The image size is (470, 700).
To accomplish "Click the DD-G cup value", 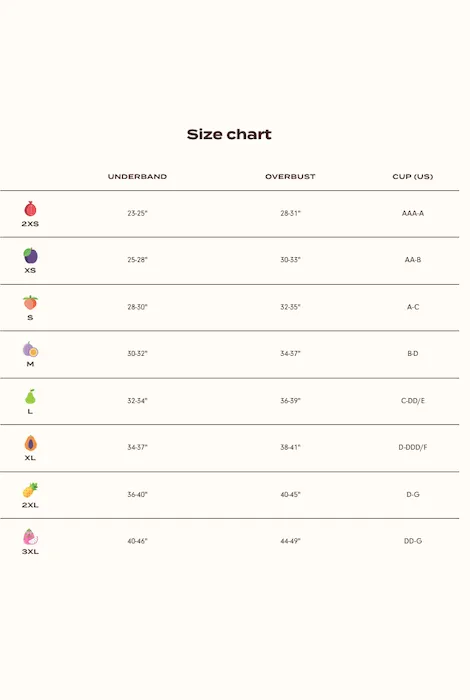I will [x=413, y=541].
